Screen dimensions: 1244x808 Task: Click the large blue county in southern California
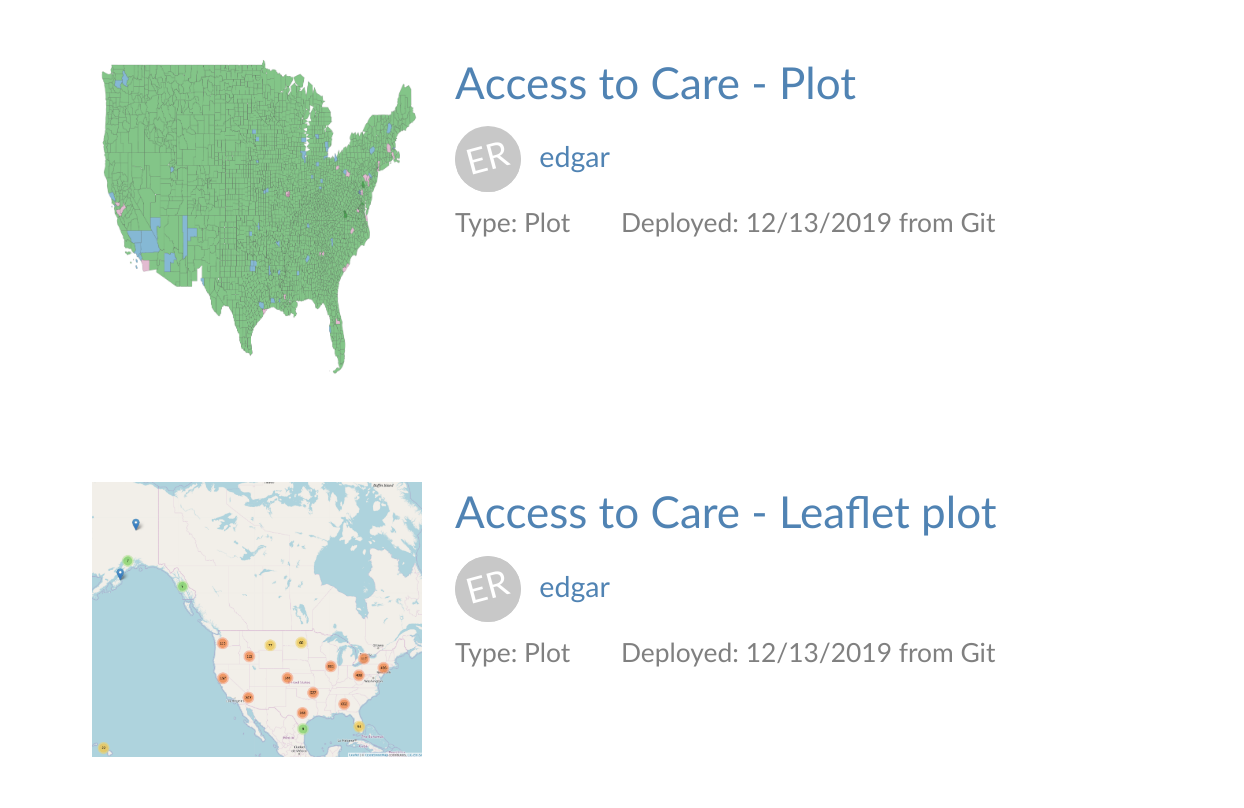coord(144,241)
